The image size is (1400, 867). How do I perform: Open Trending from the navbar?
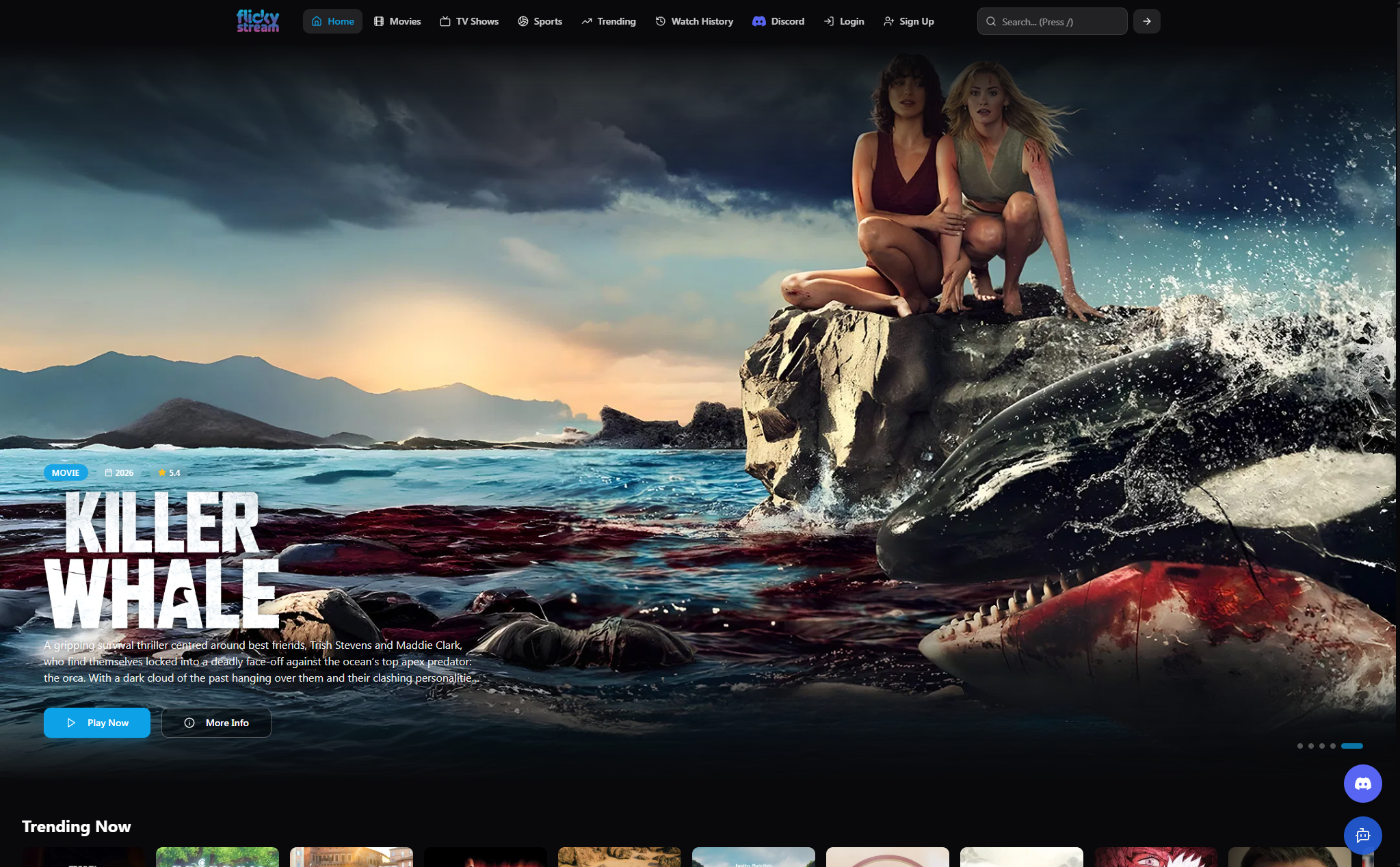click(609, 21)
